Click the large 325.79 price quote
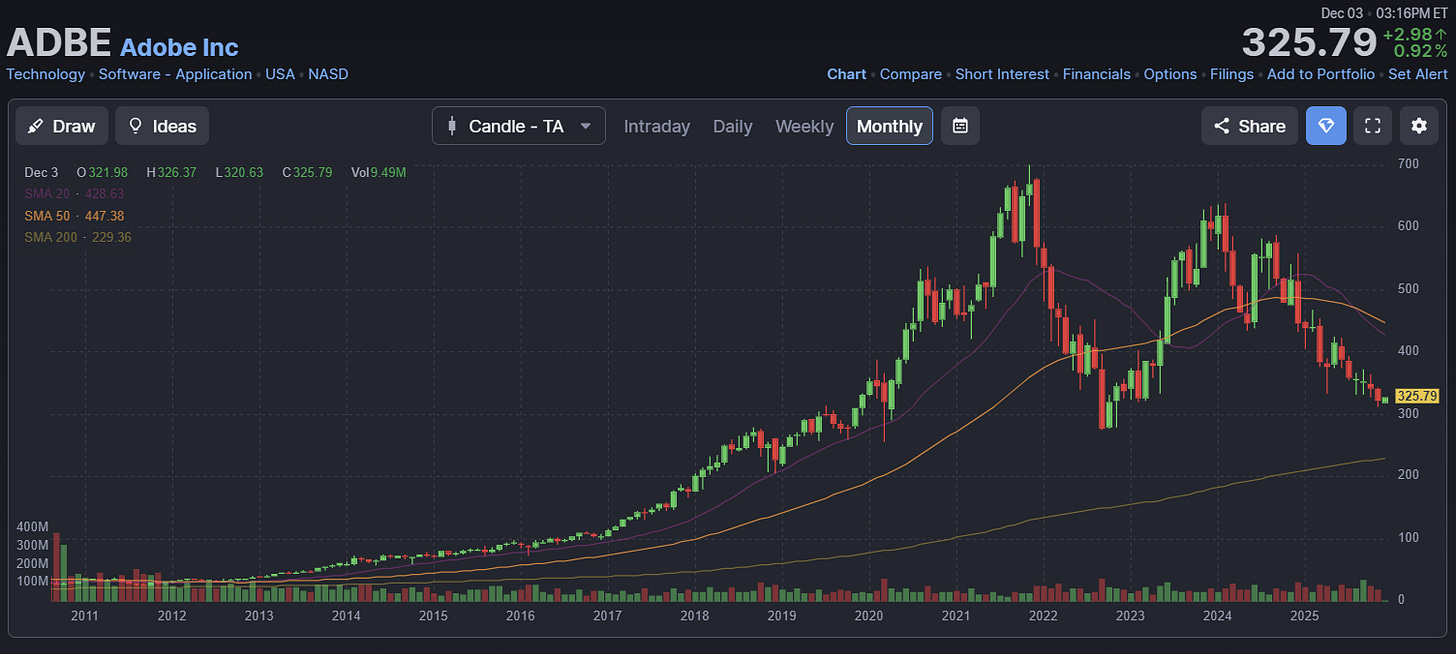This screenshot has height=654, width=1456. click(1309, 43)
